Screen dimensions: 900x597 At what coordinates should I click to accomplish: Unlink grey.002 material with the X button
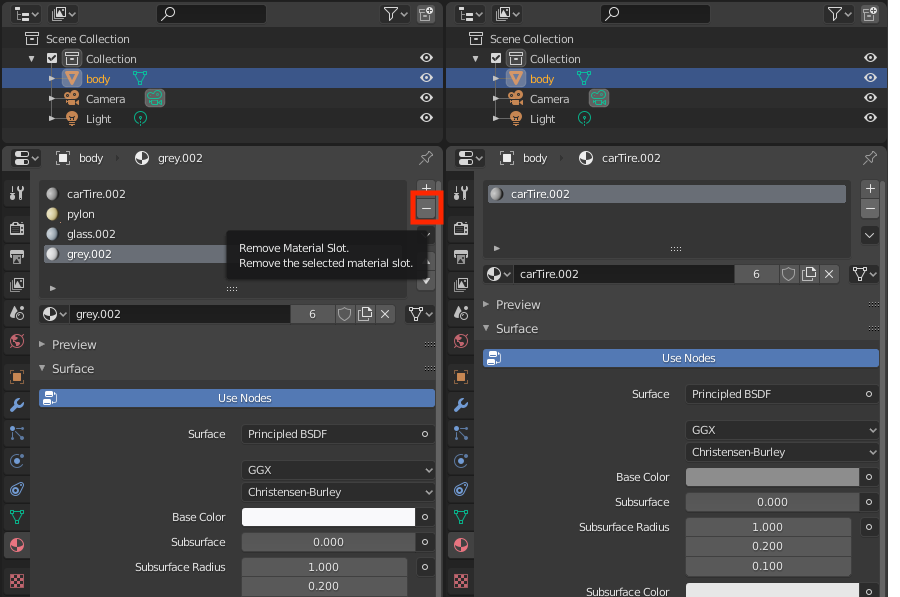click(385, 314)
